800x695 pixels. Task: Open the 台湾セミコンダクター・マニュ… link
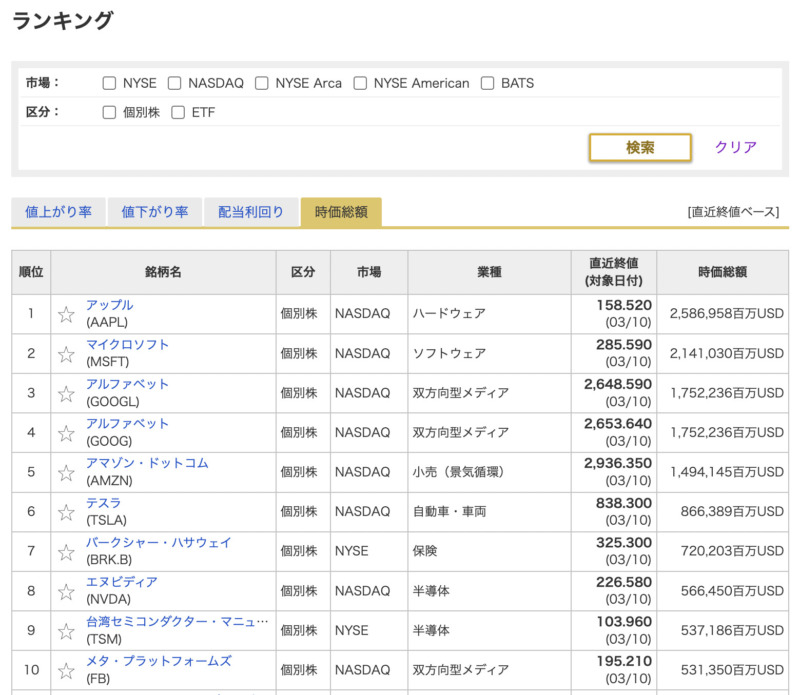click(177, 622)
